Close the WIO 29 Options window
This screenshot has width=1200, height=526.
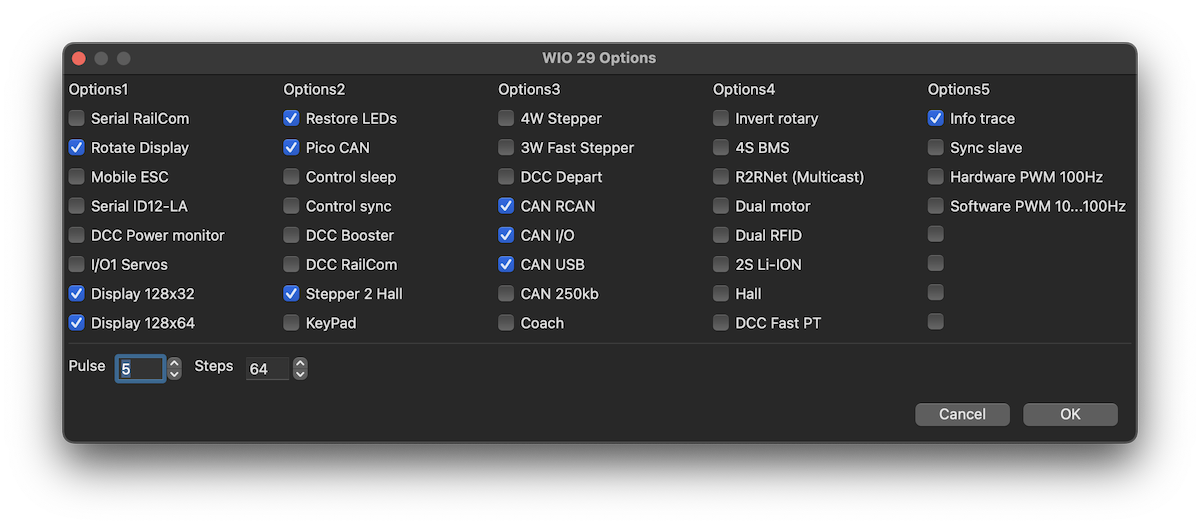[79, 58]
